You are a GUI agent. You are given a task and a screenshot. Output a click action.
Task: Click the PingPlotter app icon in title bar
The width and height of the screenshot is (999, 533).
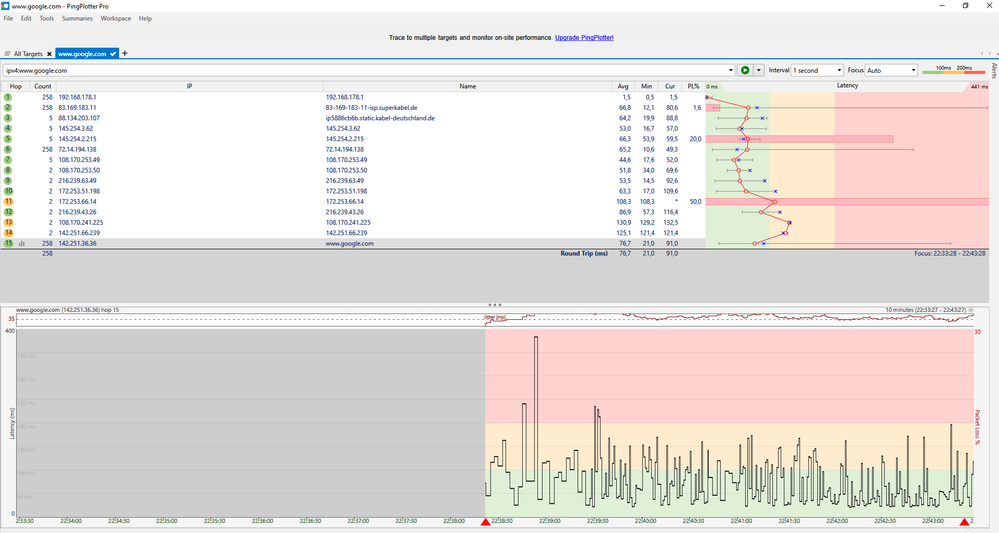[x=5, y=6]
